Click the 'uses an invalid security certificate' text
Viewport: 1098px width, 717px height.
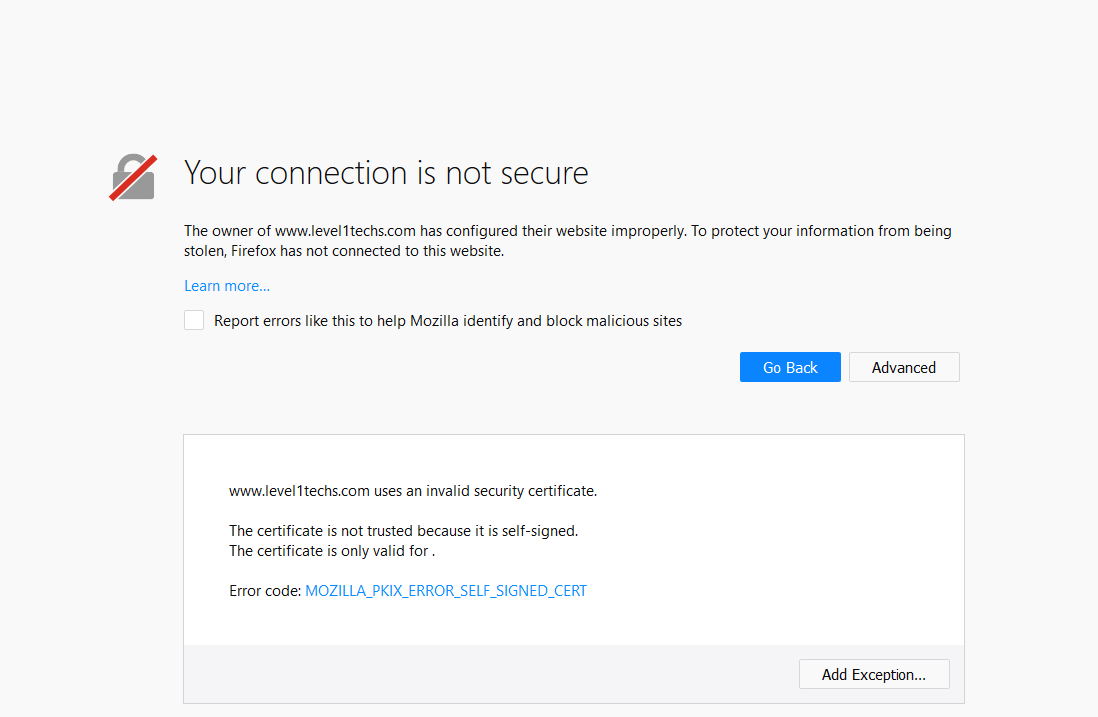point(485,491)
